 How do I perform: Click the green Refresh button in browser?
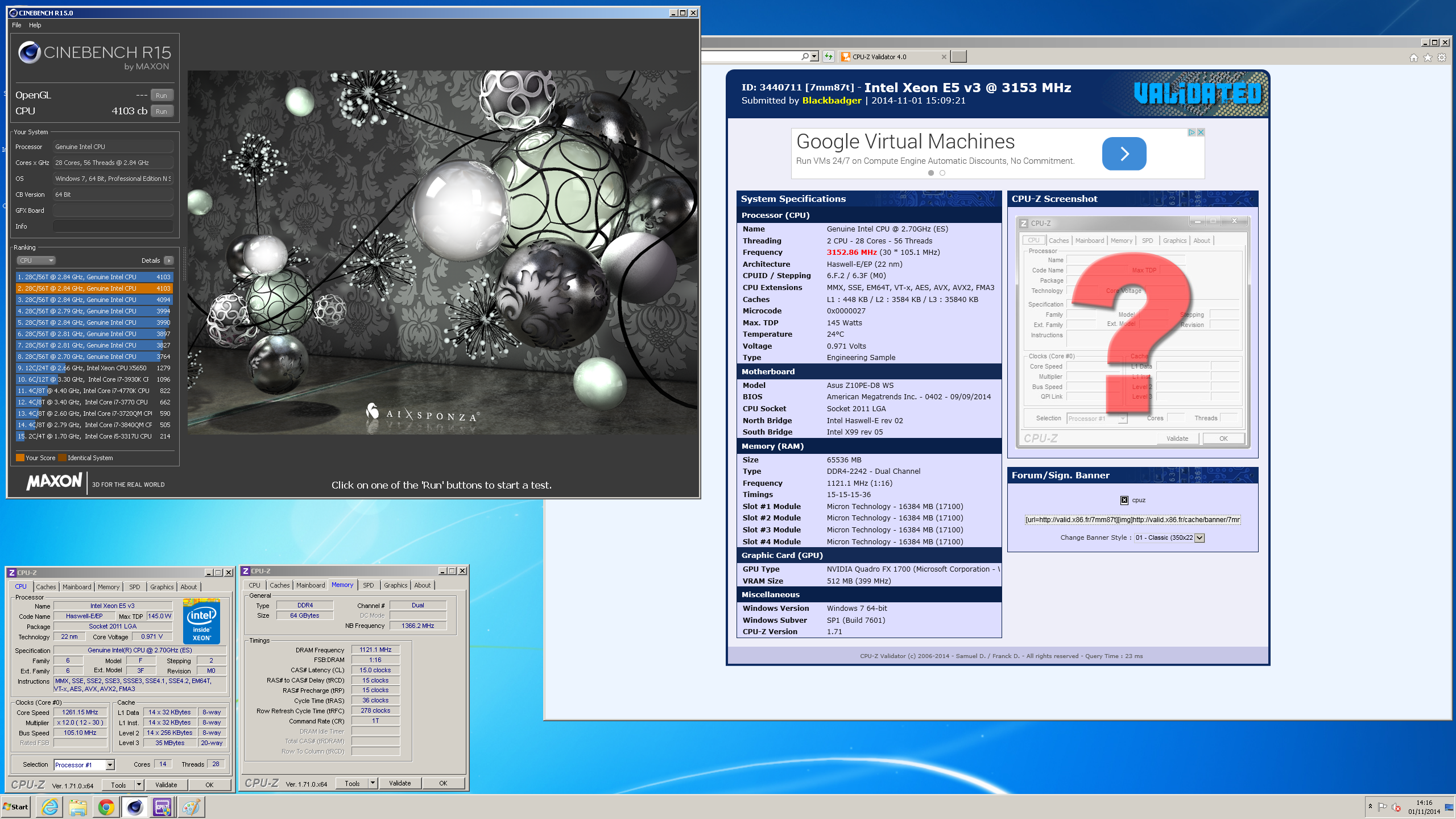pyautogui.click(x=829, y=56)
